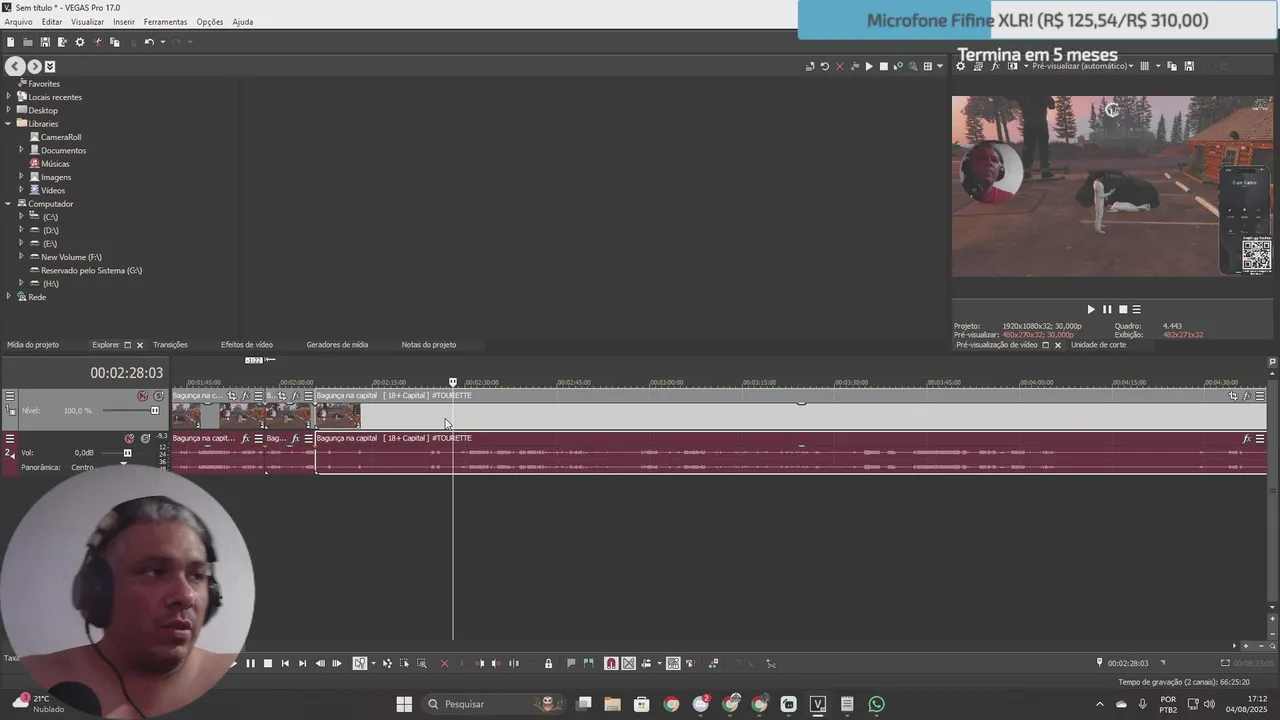Mute the audio track

(129, 438)
